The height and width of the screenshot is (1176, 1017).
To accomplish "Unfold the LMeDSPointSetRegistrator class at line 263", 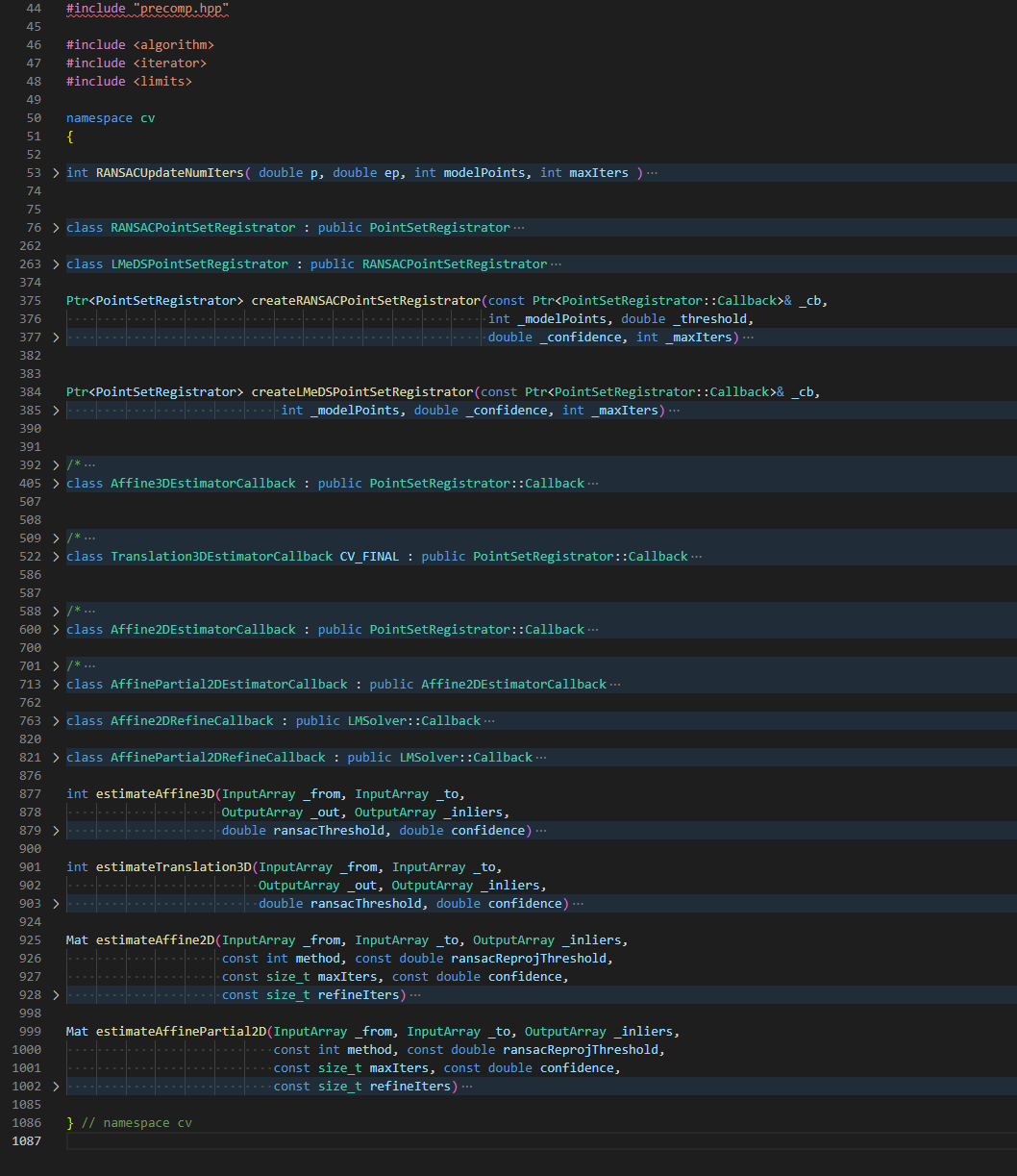I will (x=56, y=264).
